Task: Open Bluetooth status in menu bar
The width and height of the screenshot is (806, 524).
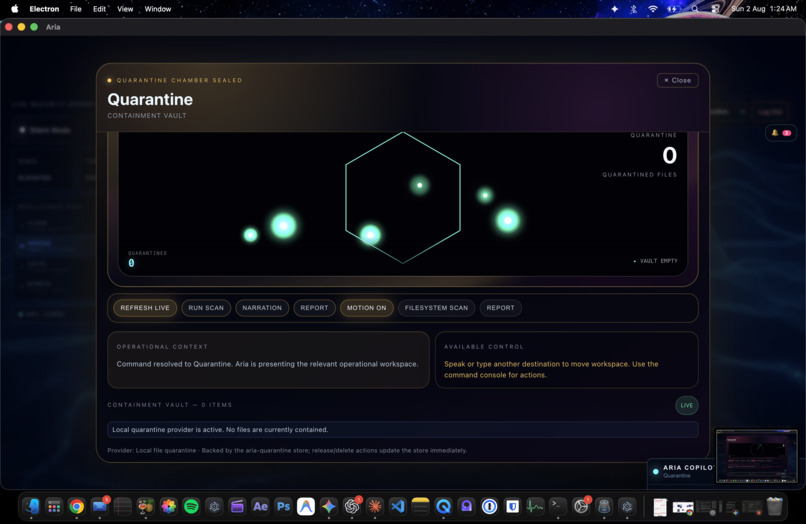Action: pyautogui.click(x=634, y=9)
